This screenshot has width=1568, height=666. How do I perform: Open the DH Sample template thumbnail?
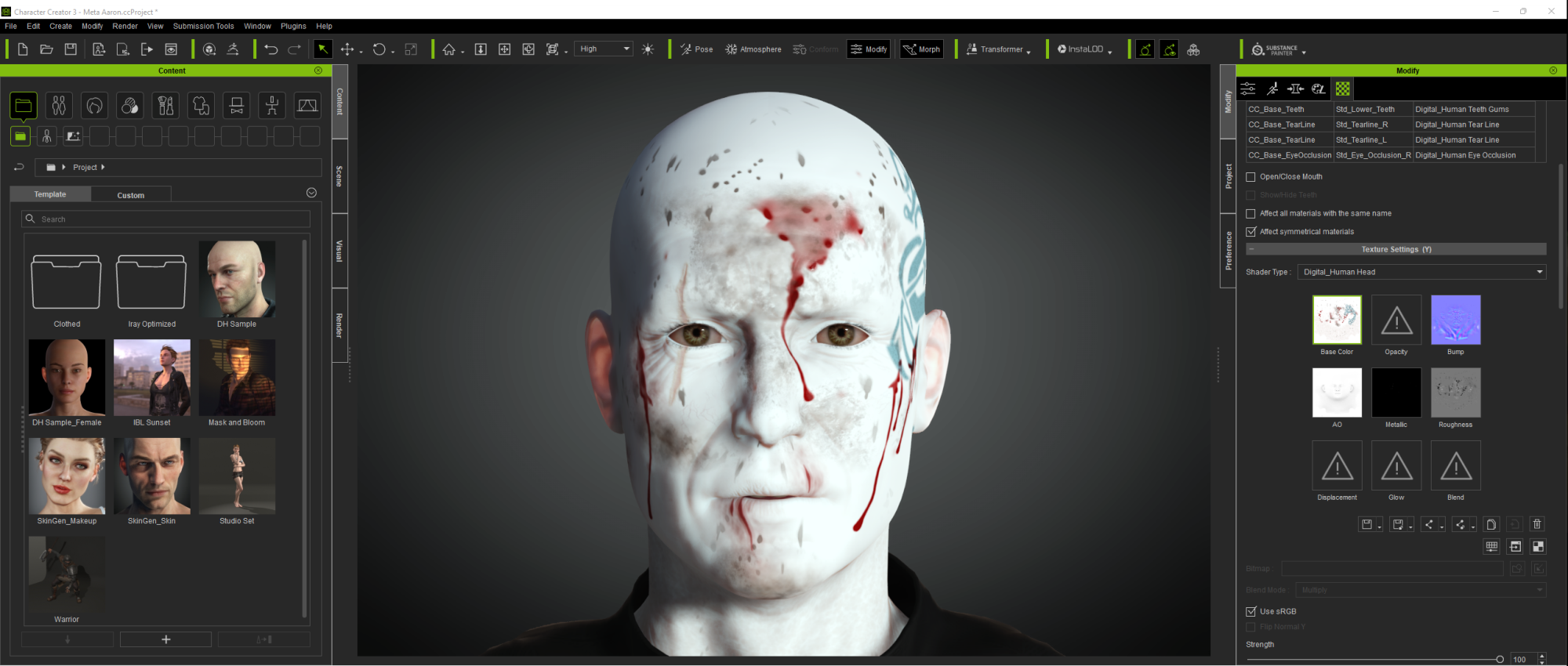point(237,279)
